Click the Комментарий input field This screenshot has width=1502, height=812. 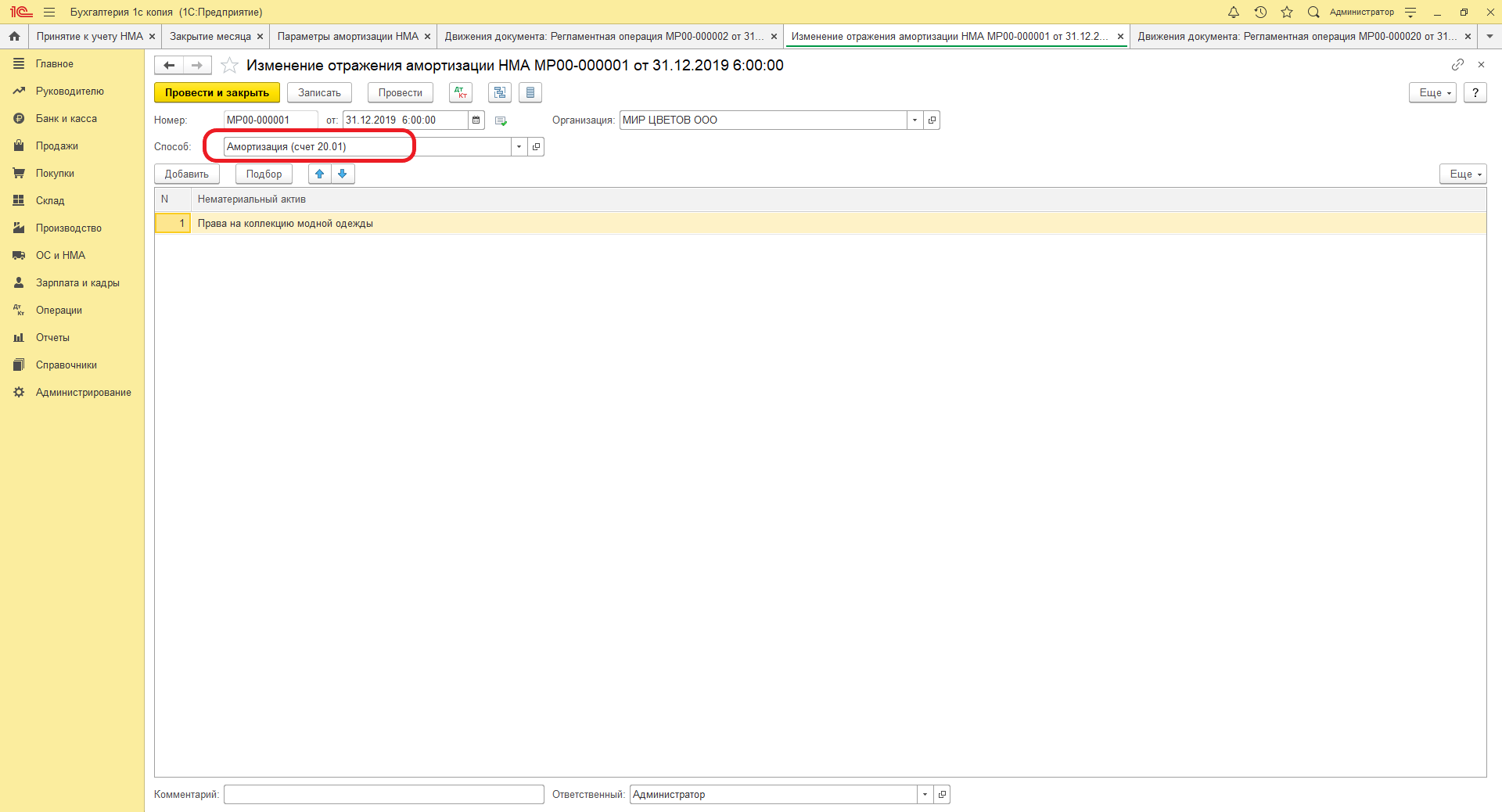(383, 795)
